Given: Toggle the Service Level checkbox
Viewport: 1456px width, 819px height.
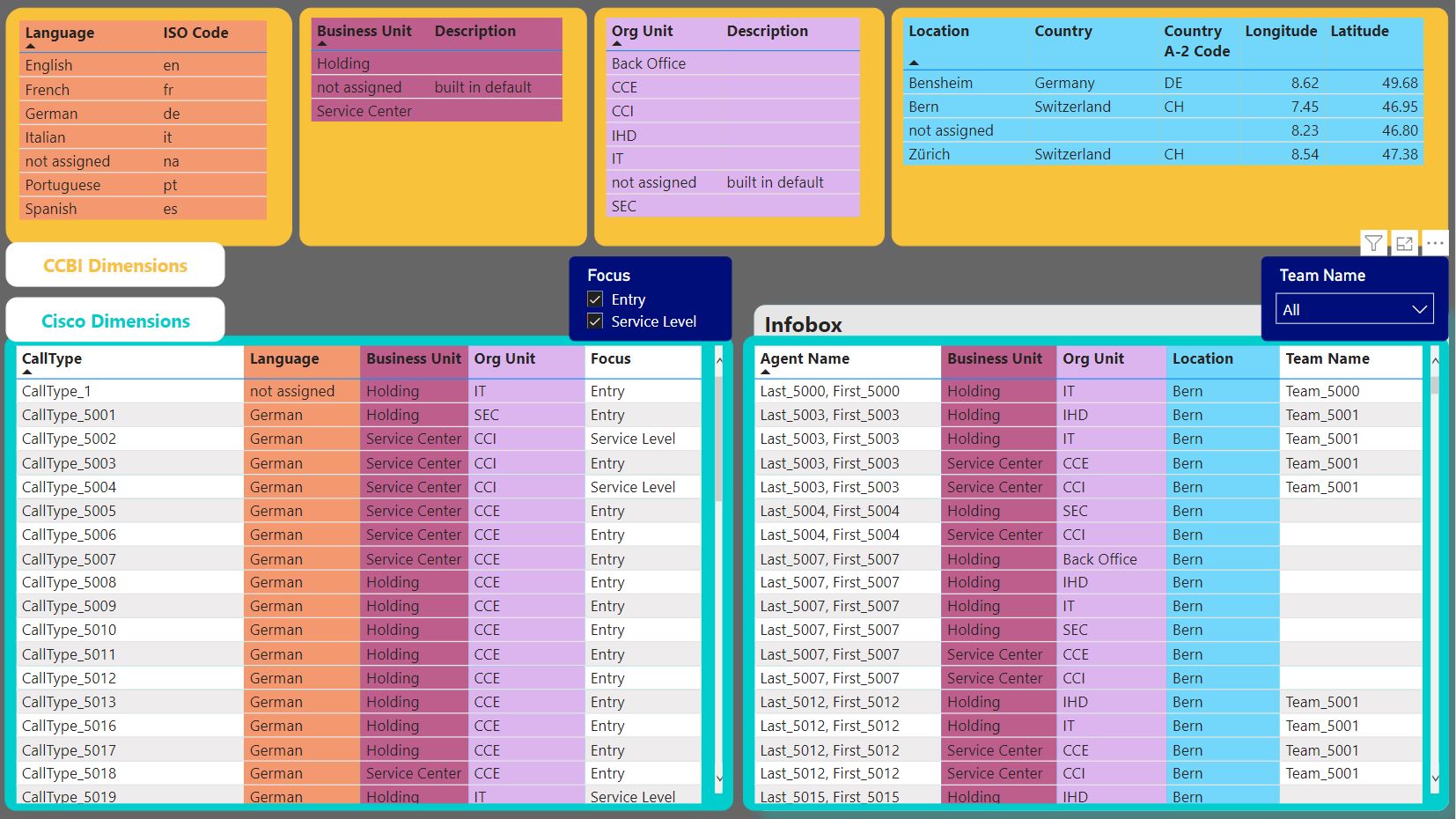Looking at the screenshot, I should 595,321.
